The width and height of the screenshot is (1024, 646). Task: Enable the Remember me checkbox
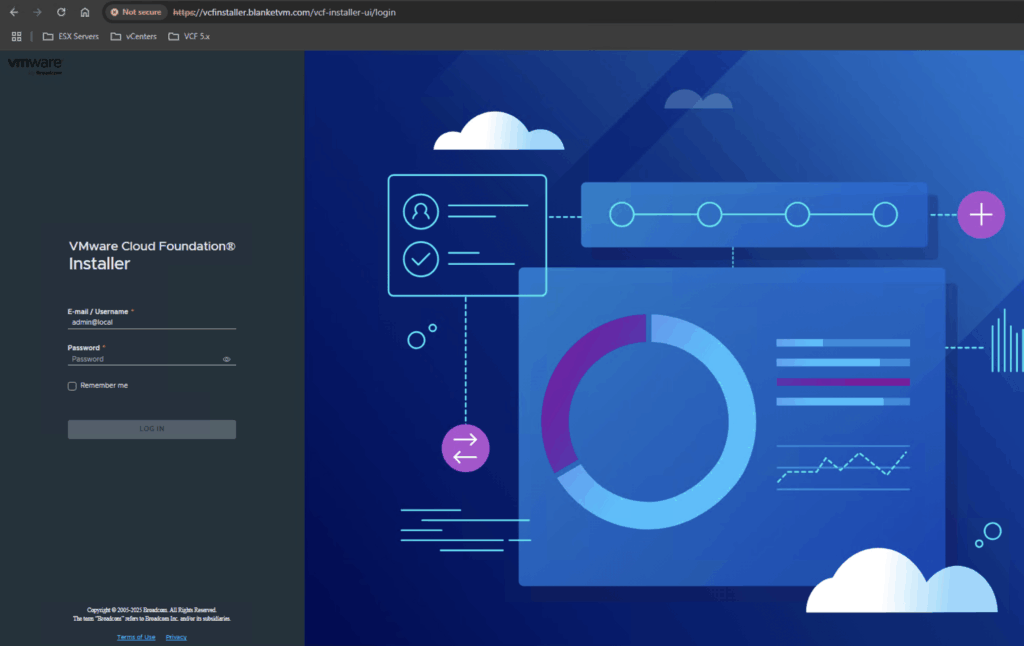(72, 386)
